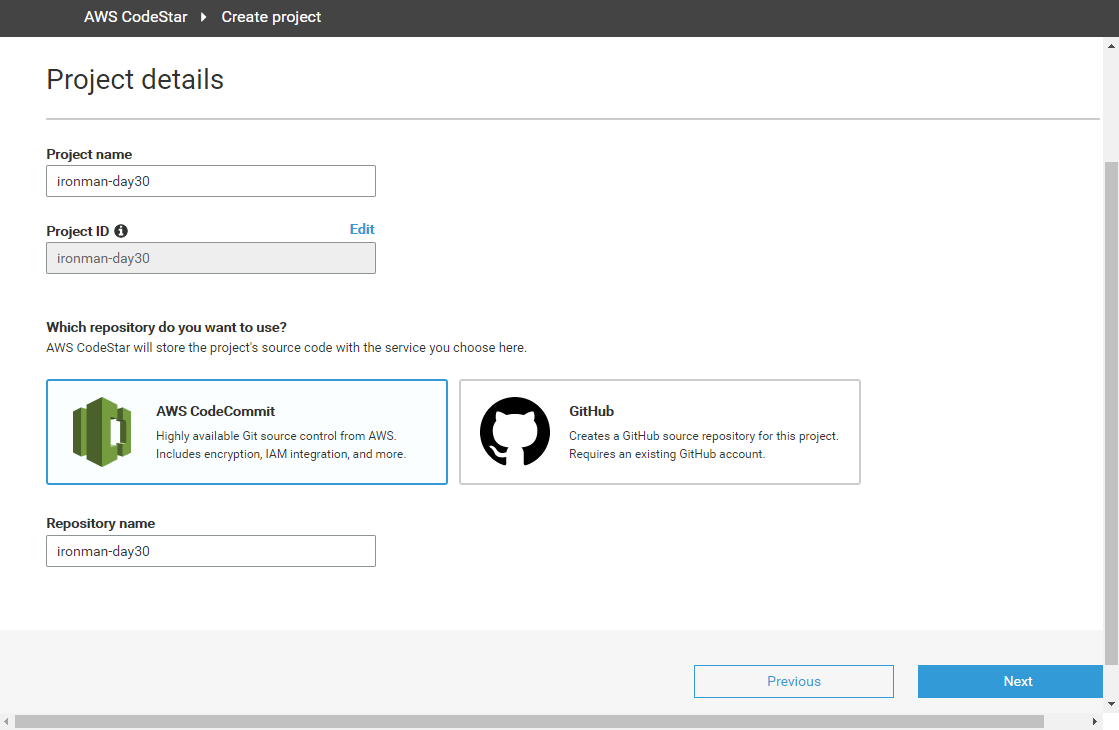Focus the Repository name text field
Image resolution: width=1119 pixels, height=730 pixels.
point(211,551)
